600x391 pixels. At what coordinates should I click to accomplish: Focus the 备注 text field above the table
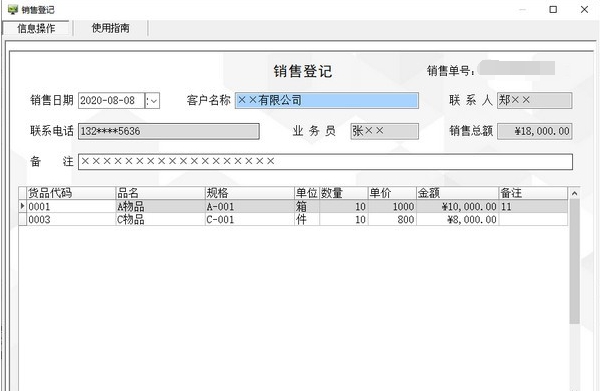click(x=325, y=161)
